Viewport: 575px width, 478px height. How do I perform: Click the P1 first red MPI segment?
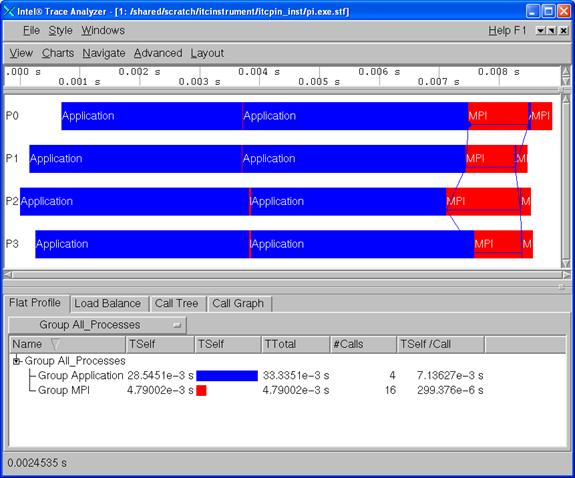[x=490, y=159]
